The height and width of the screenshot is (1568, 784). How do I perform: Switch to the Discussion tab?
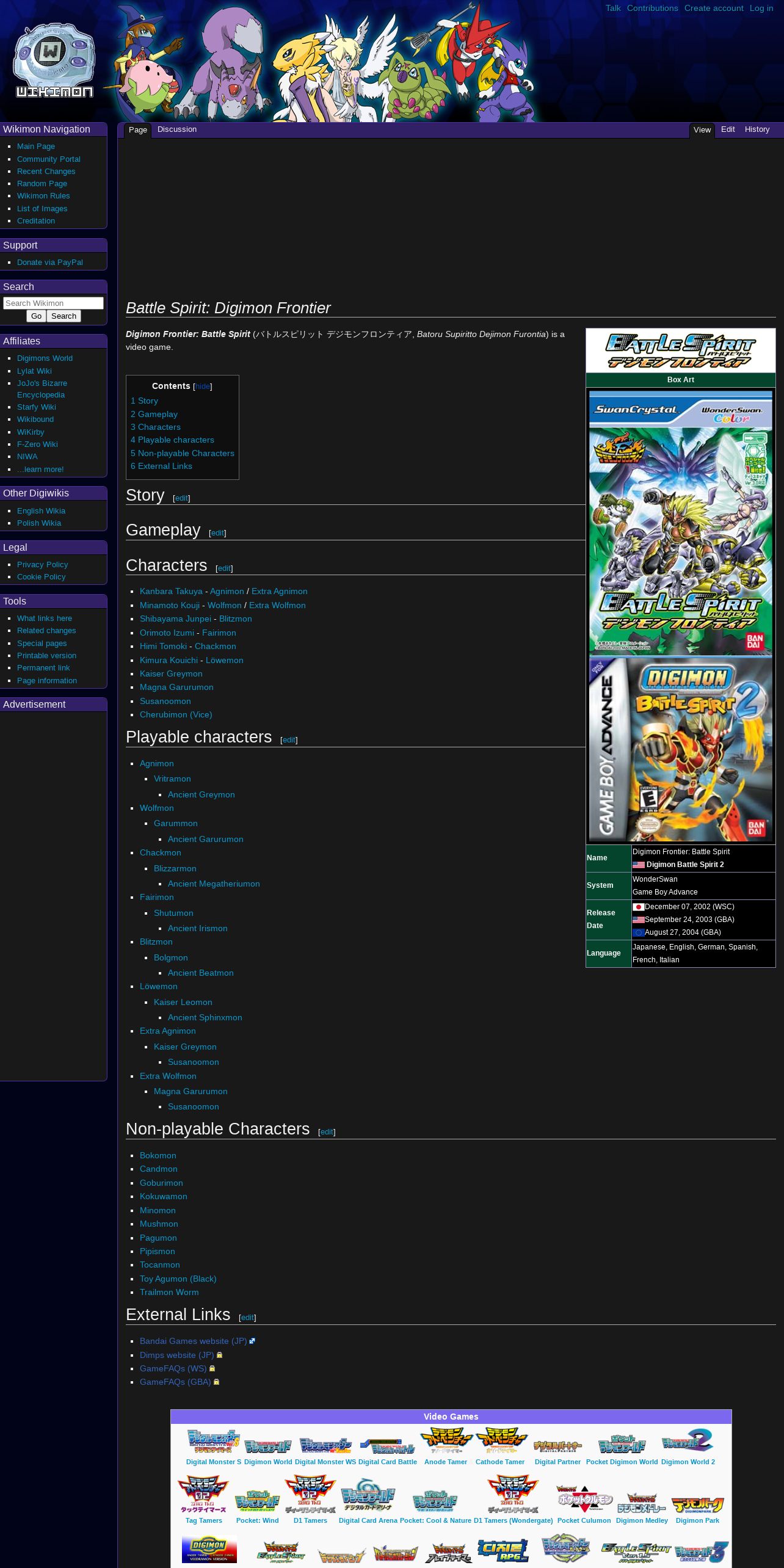(177, 129)
